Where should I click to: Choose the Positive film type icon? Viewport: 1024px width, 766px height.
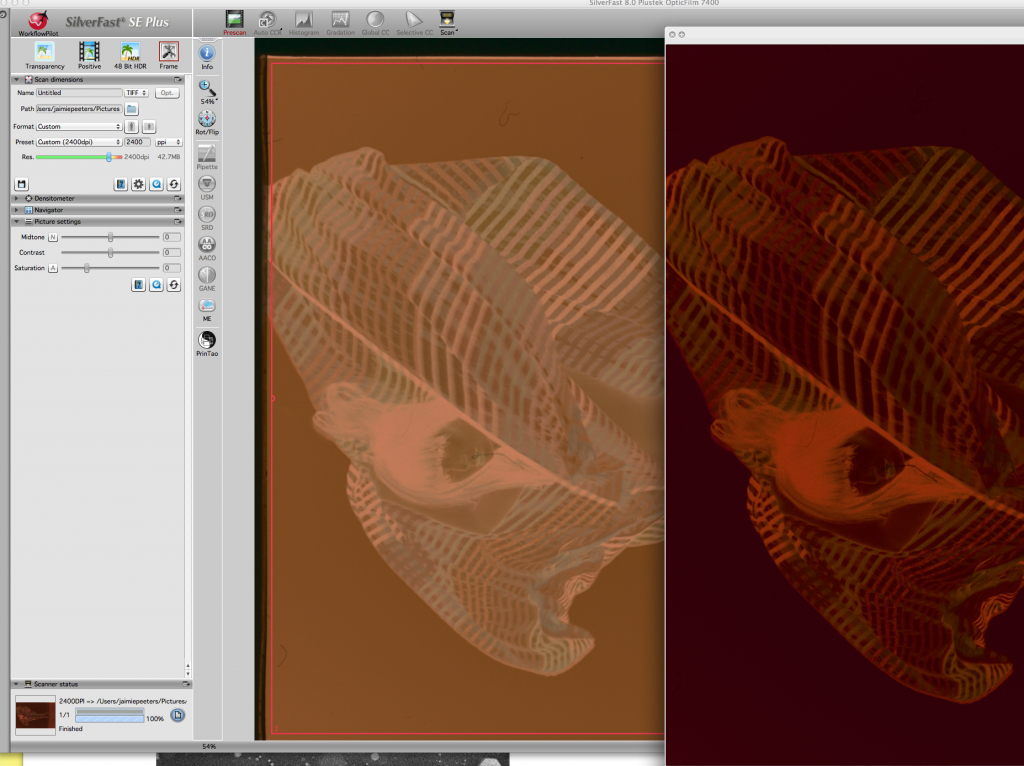89,56
